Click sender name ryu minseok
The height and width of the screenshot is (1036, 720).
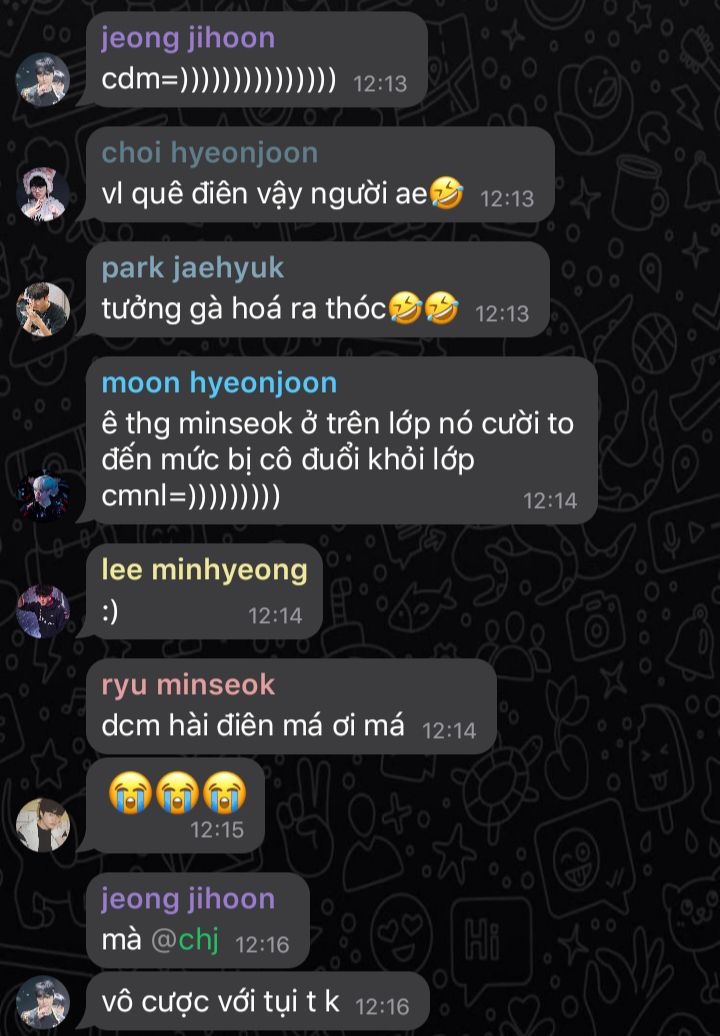188,684
